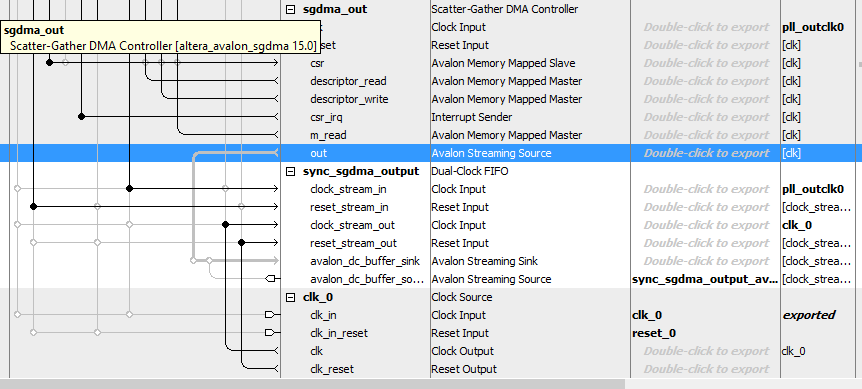Select the clk_0 component name in Name column

[x=318, y=297]
